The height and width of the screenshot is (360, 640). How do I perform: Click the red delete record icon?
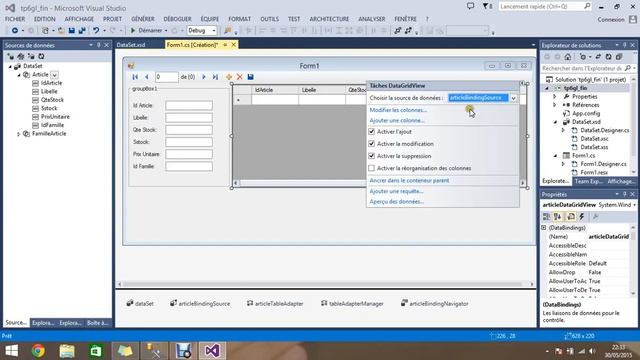tap(240, 77)
